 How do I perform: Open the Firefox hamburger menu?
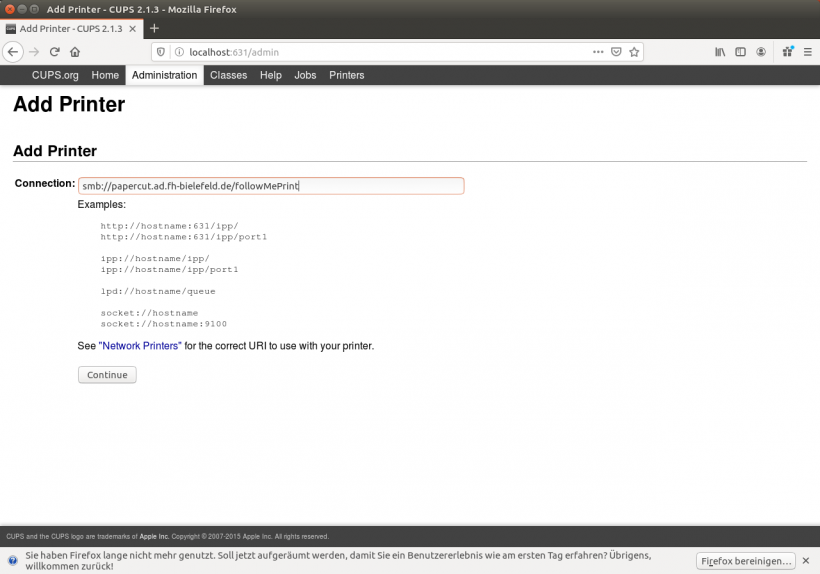tap(806, 52)
